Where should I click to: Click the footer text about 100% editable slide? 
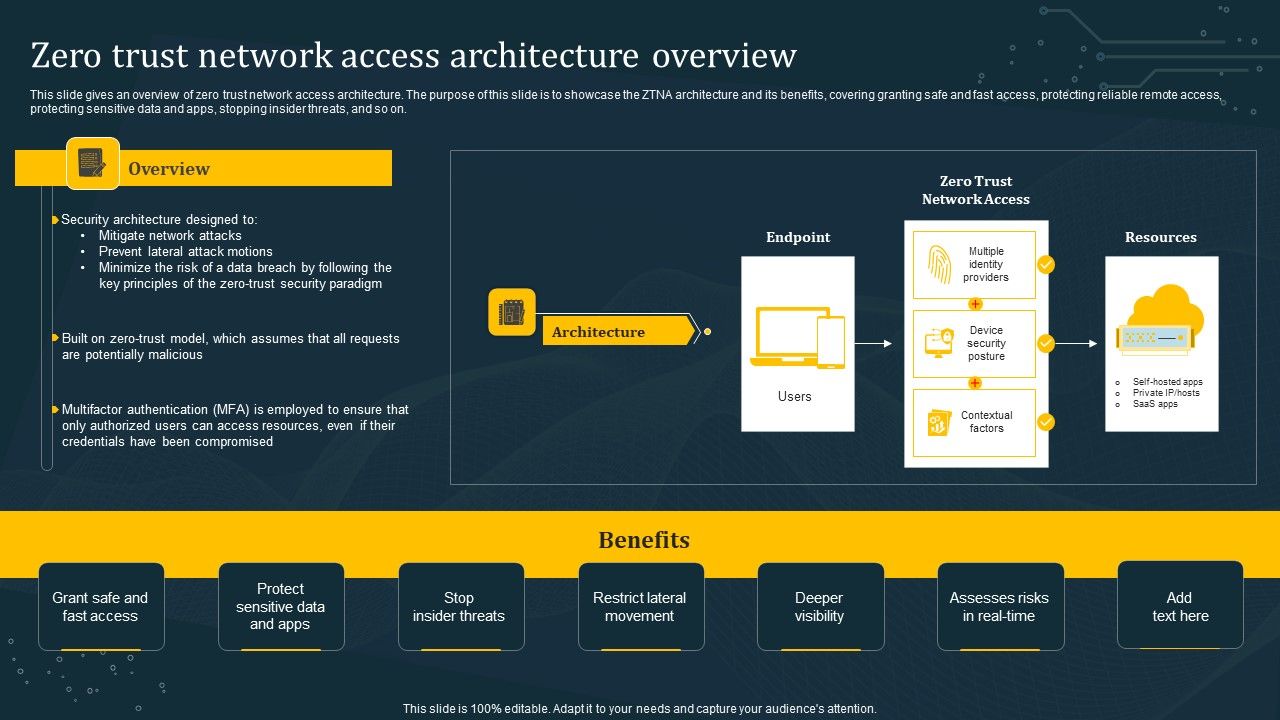pyautogui.click(x=640, y=709)
